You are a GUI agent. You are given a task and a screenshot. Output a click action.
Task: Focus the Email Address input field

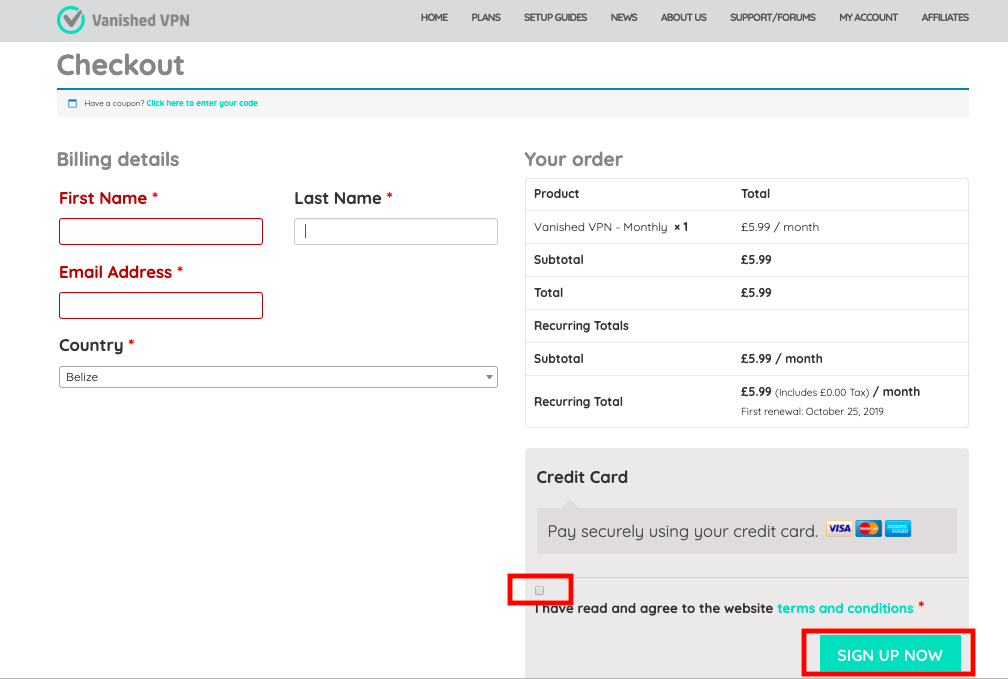[x=161, y=305]
